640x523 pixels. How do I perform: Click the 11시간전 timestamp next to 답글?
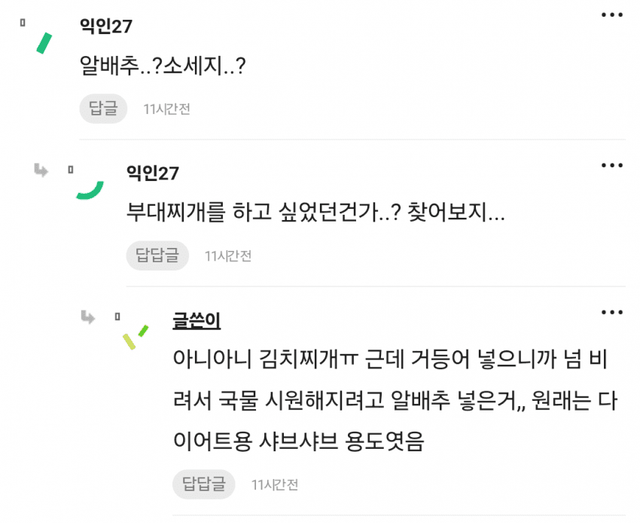click(167, 108)
